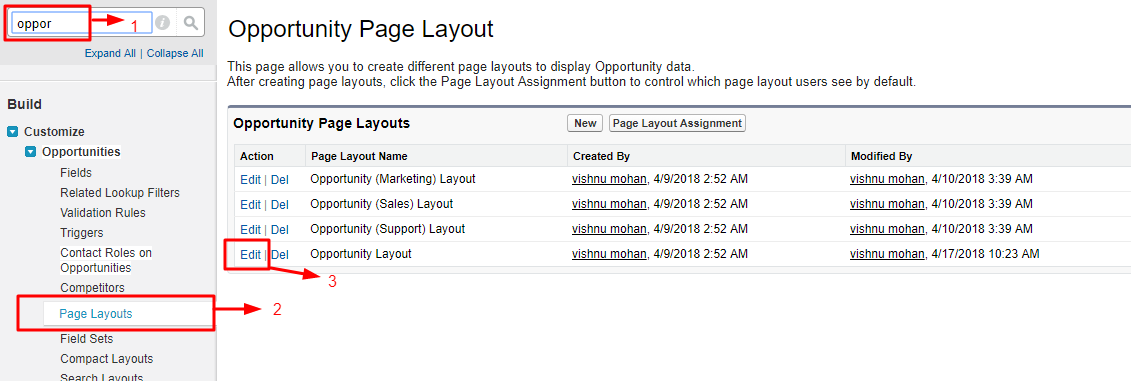
Task: Open vishnu mohan creator link in Sales row
Action: coord(609,203)
